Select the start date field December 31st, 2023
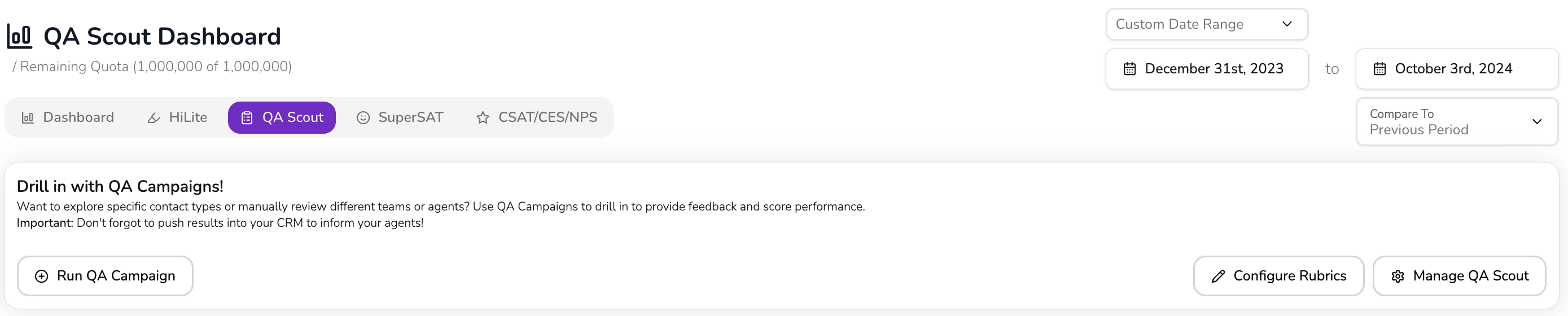This screenshot has width=1568, height=316. (1206, 69)
